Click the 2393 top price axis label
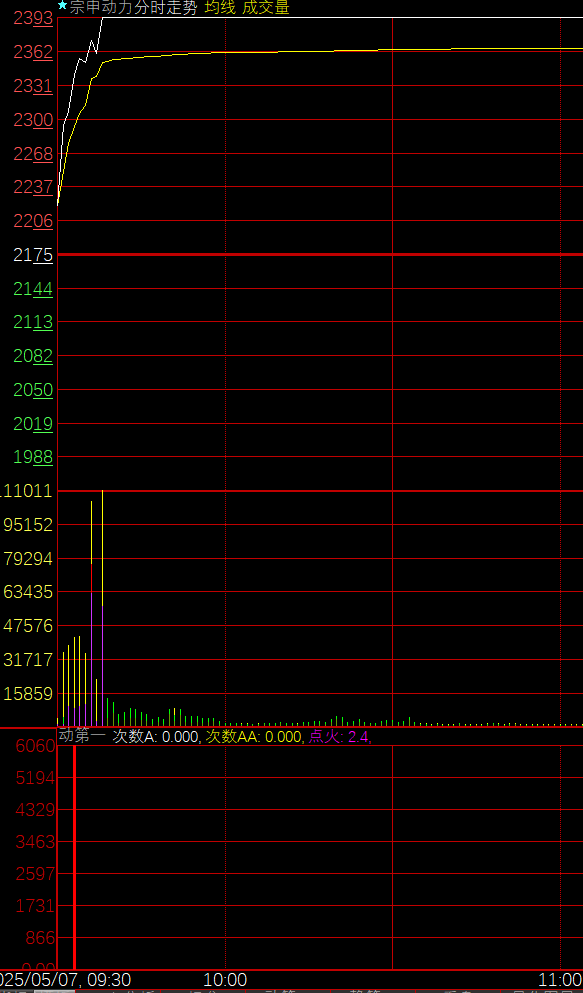Viewport: 583px width, 993px height. coord(34,18)
